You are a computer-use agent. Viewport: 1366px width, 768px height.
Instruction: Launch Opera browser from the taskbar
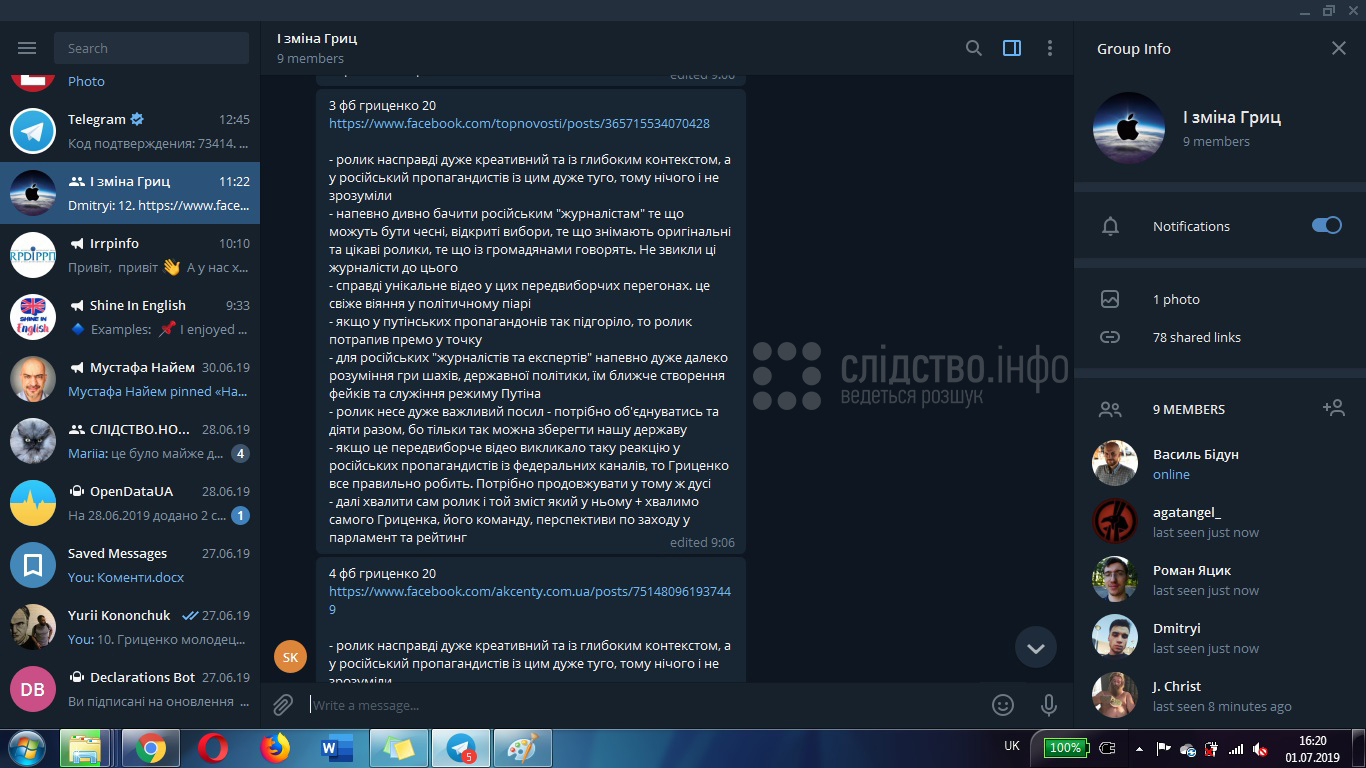coord(212,748)
